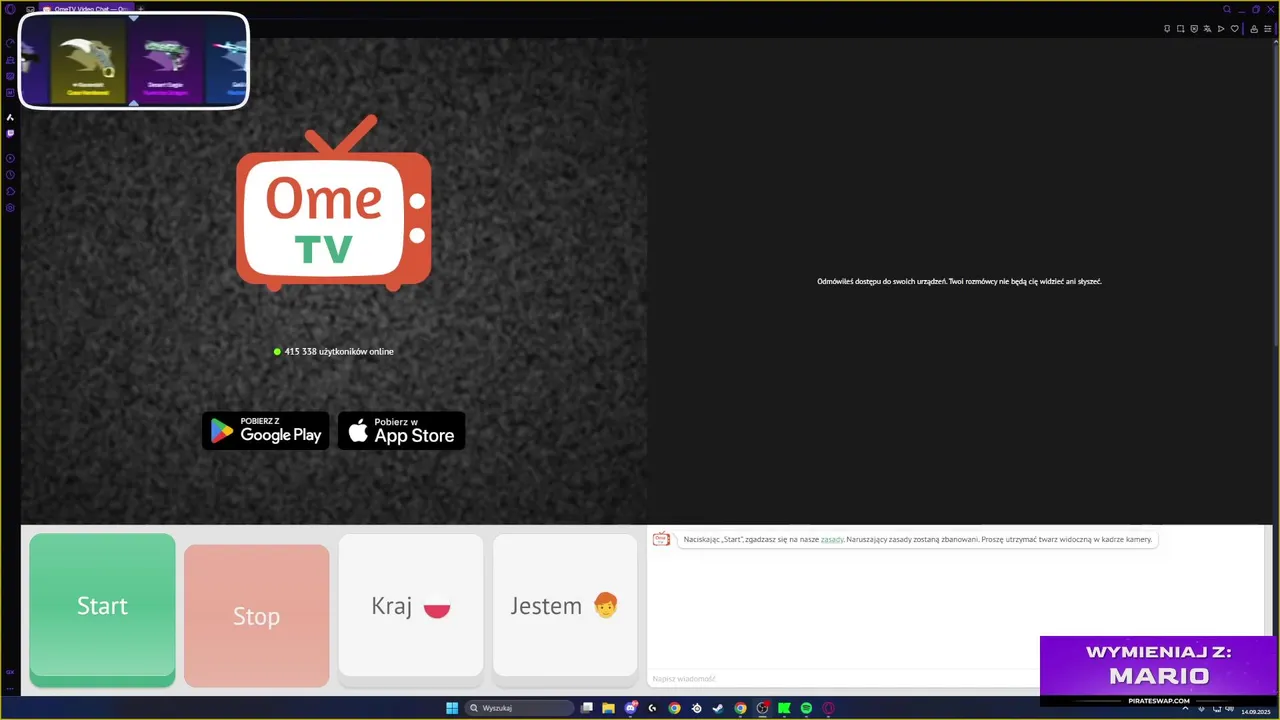Viewport: 1280px width, 720px height.
Task: Click the page vertical scrollbar
Action: (1275, 195)
